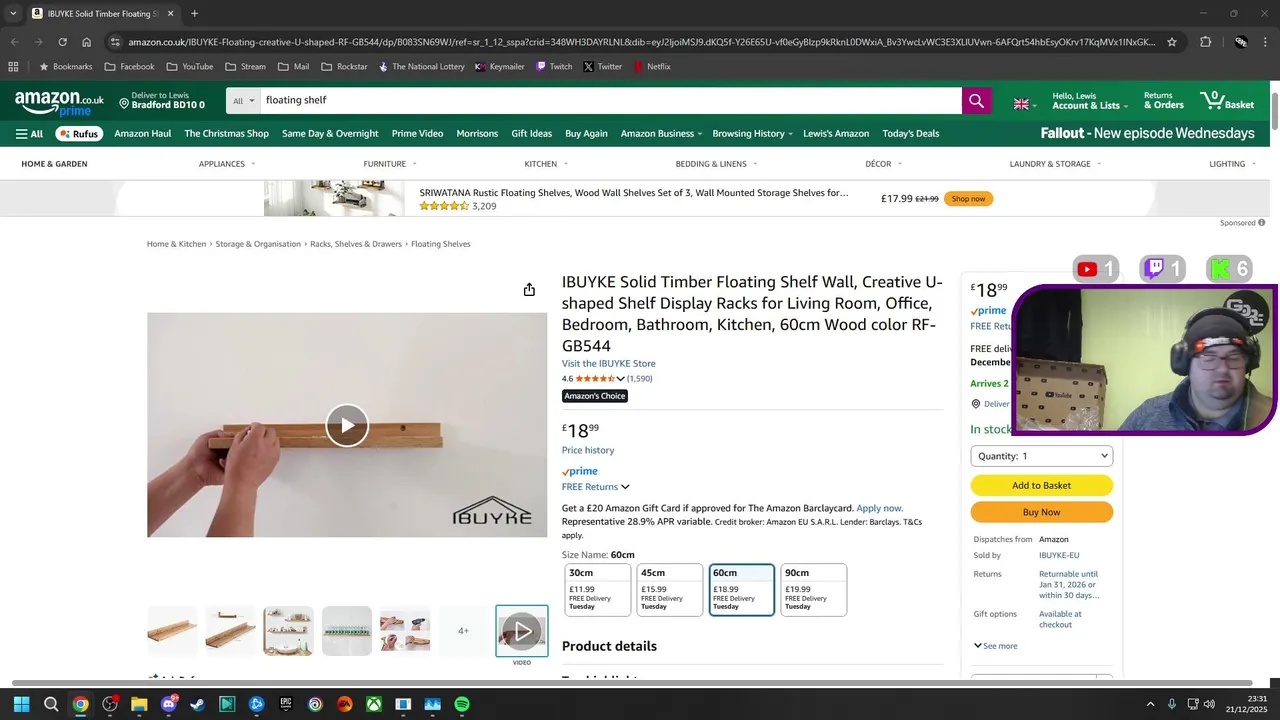Screen dimensions: 1280x720
Task: Open Discord from taskbar
Action: click(169, 704)
